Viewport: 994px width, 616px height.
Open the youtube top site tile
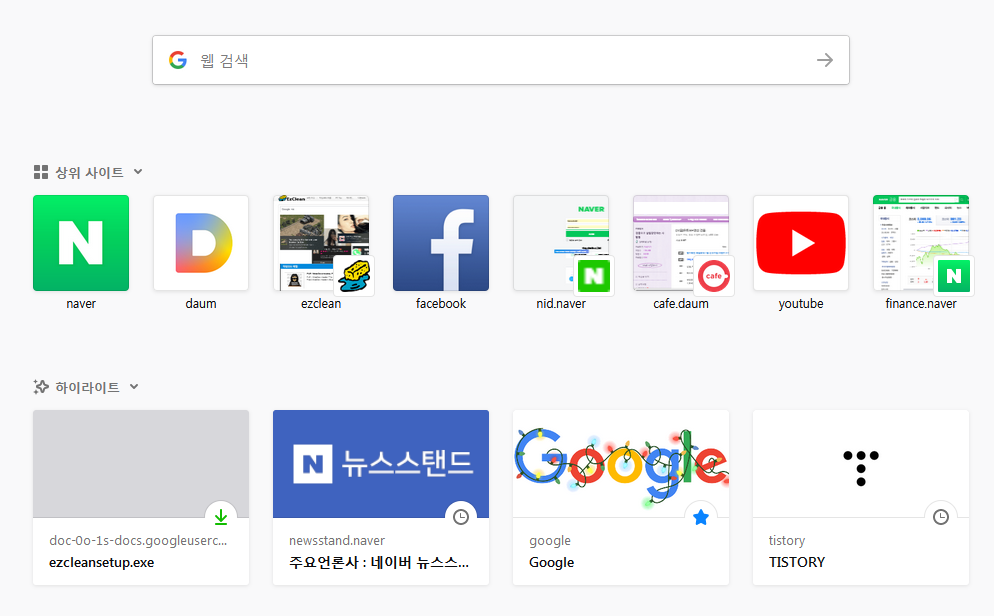(801, 243)
